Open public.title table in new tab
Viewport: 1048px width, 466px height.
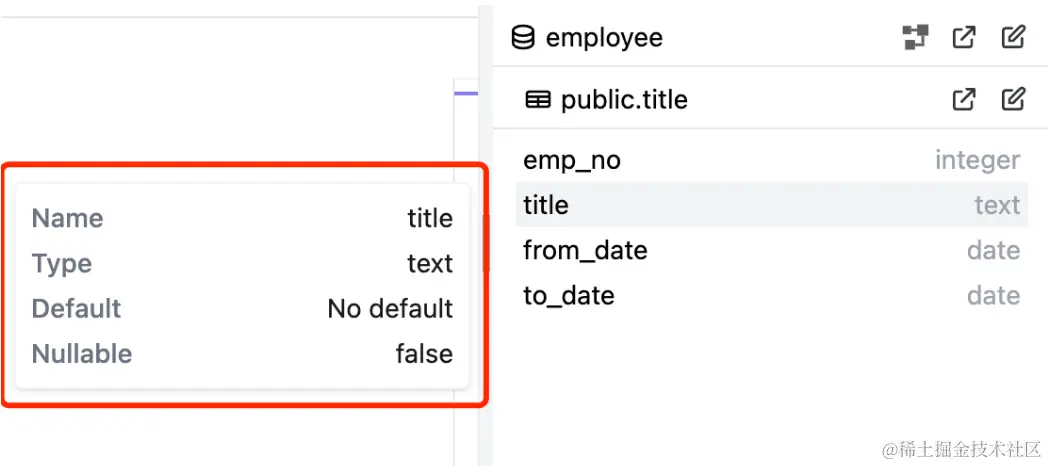[964, 100]
